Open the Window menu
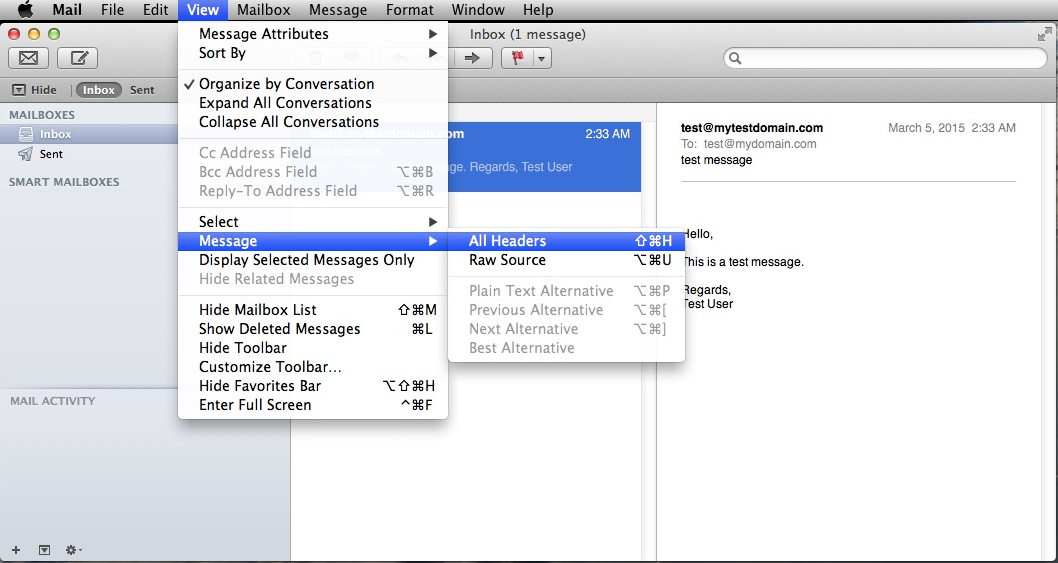 click(478, 10)
